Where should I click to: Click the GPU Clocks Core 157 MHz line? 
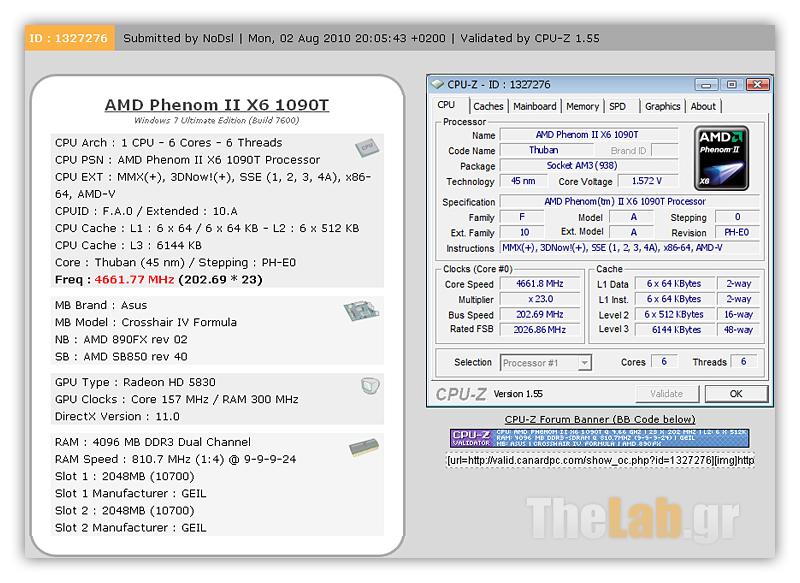[x=177, y=399]
